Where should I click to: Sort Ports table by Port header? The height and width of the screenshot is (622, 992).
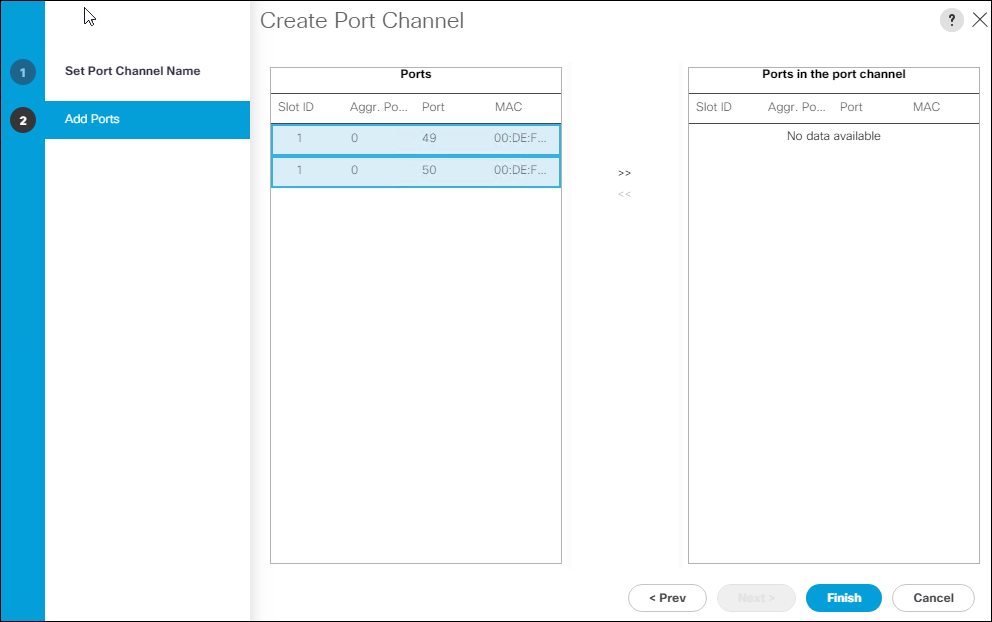click(x=433, y=107)
